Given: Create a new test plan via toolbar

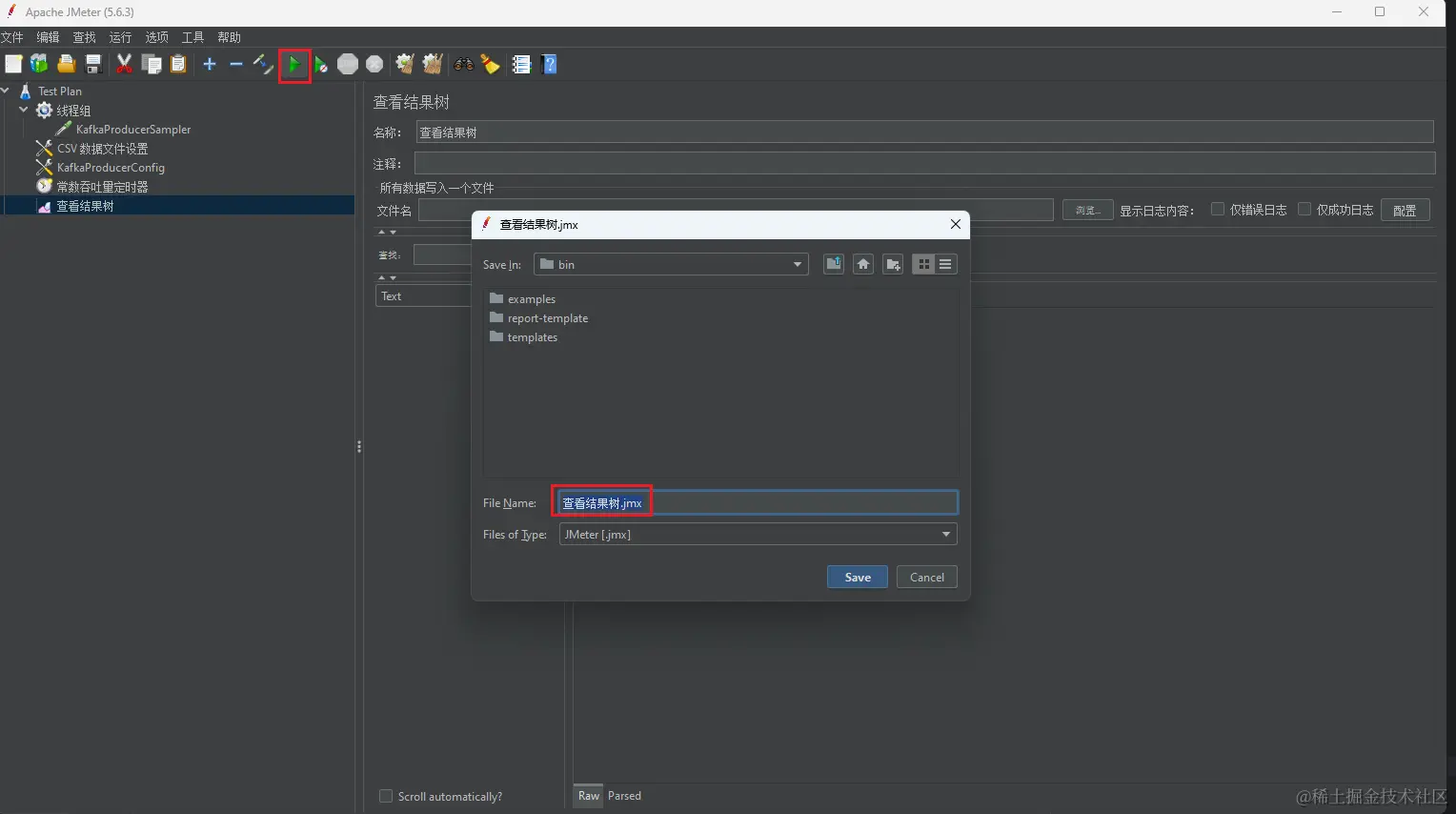Looking at the screenshot, I should point(13,64).
